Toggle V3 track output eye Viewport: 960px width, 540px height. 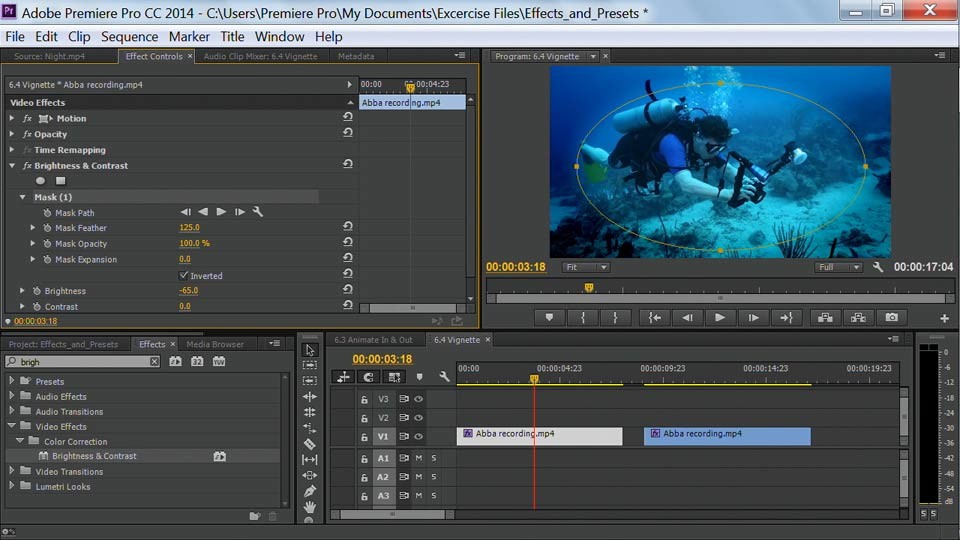pyautogui.click(x=419, y=399)
